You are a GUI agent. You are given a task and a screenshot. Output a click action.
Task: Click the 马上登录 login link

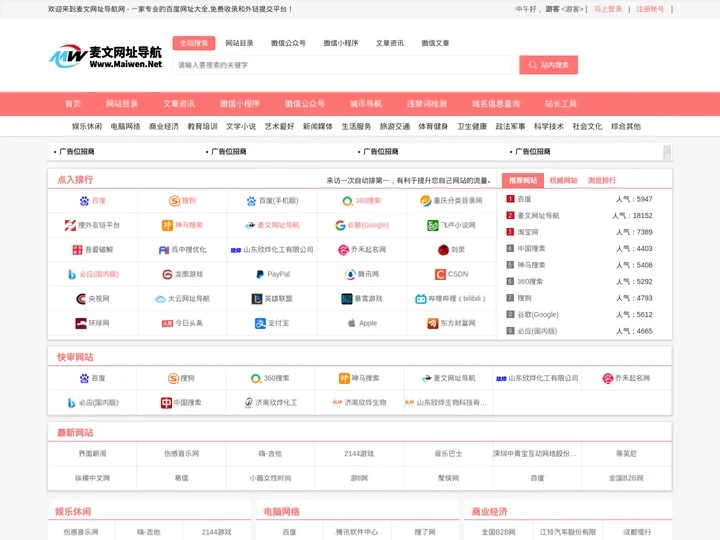pyautogui.click(x=608, y=9)
